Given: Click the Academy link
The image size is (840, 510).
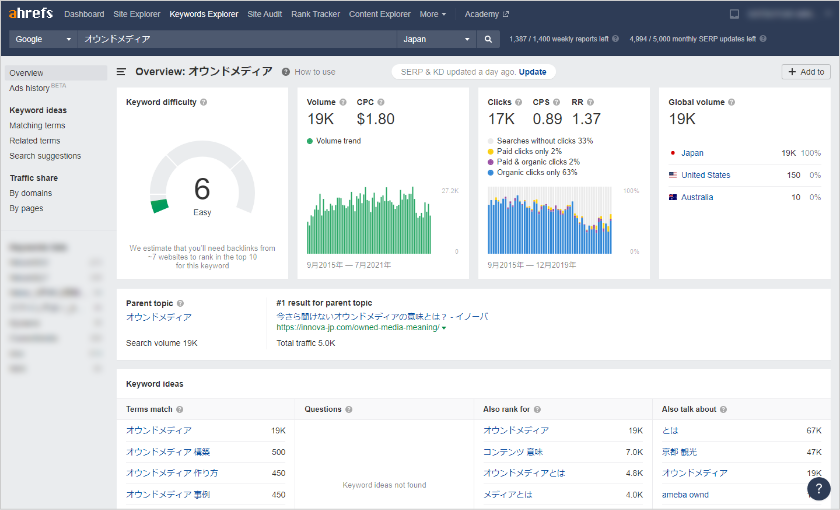Looking at the screenshot, I should point(482,14).
